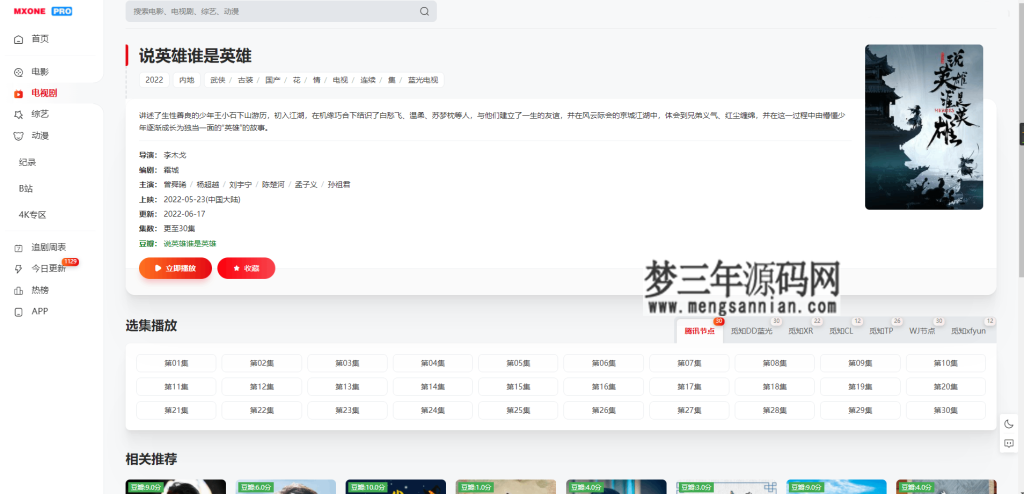Viewport: 1024px width, 494px height.
Task: Play episode 第30集
Action: point(946,410)
